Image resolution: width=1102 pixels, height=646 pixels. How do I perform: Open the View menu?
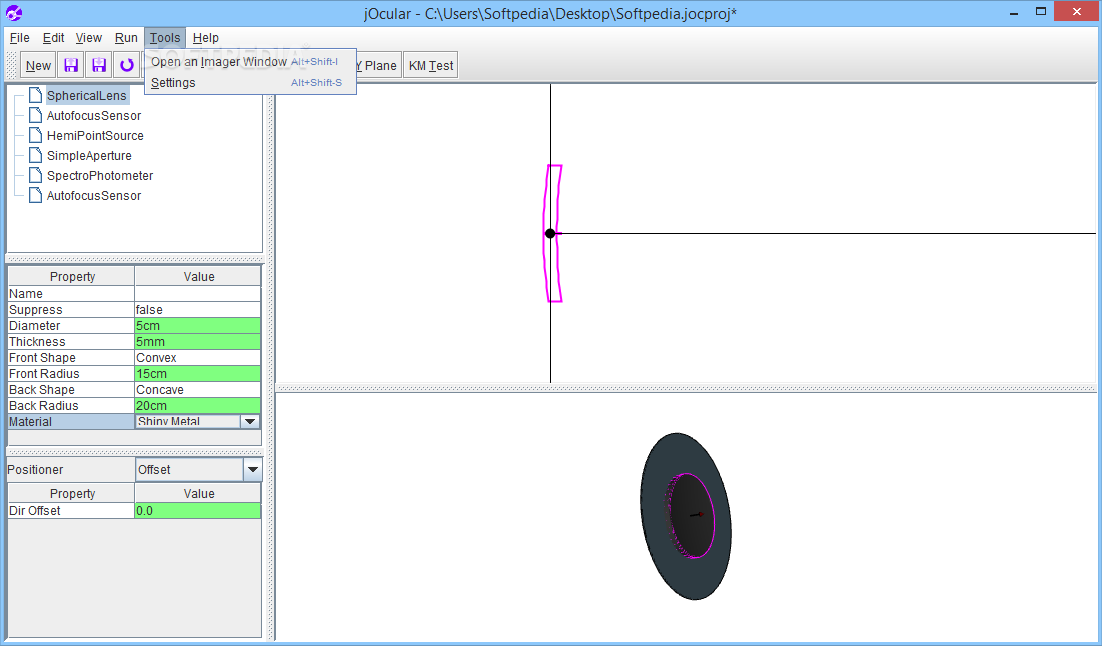pyautogui.click(x=89, y=38)
